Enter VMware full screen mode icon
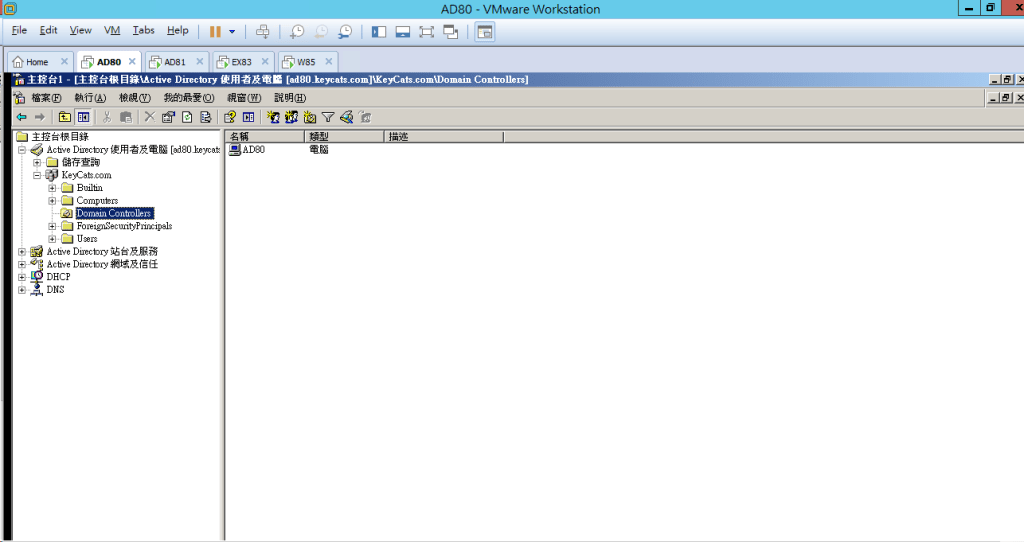 [427, 32]
